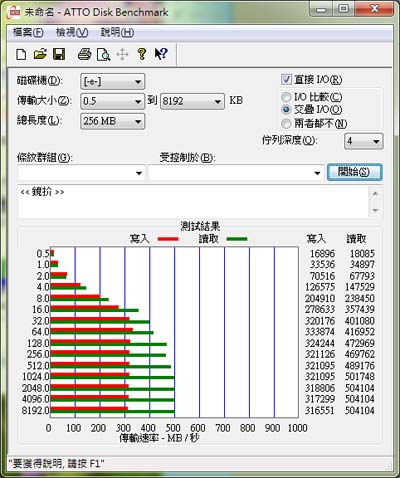
Task: Open the 說明(H) menu
Action: [117, 32]
